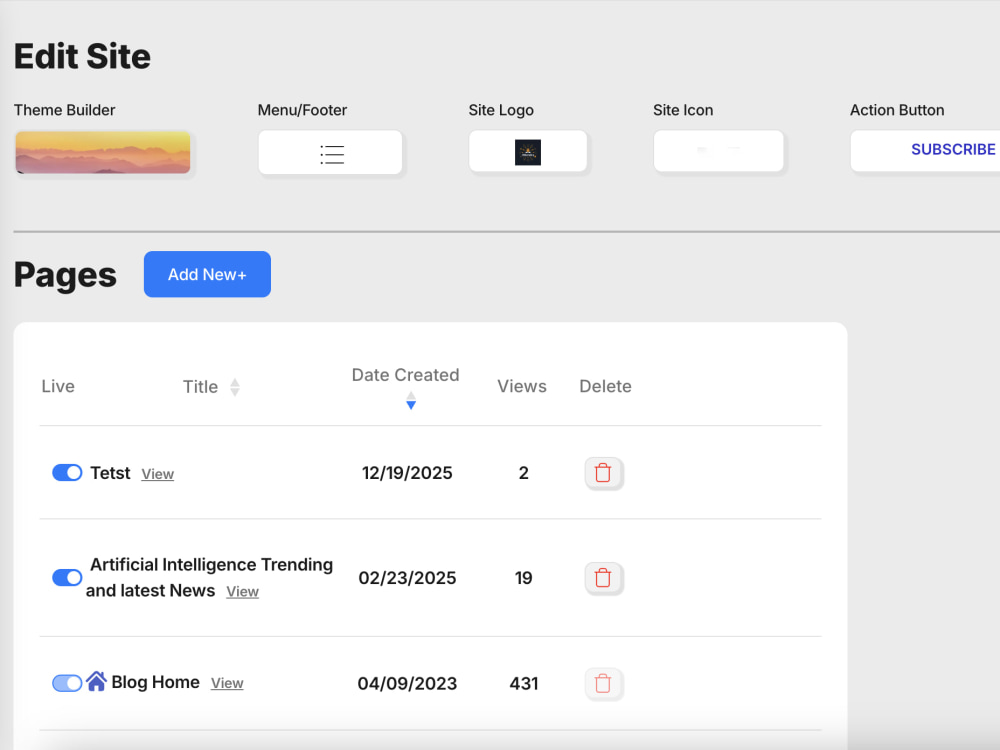Click the home icon beside Blog Home
Image resolution: width=1000 pixels, height=750 pixels.
(x=96, y=681)
